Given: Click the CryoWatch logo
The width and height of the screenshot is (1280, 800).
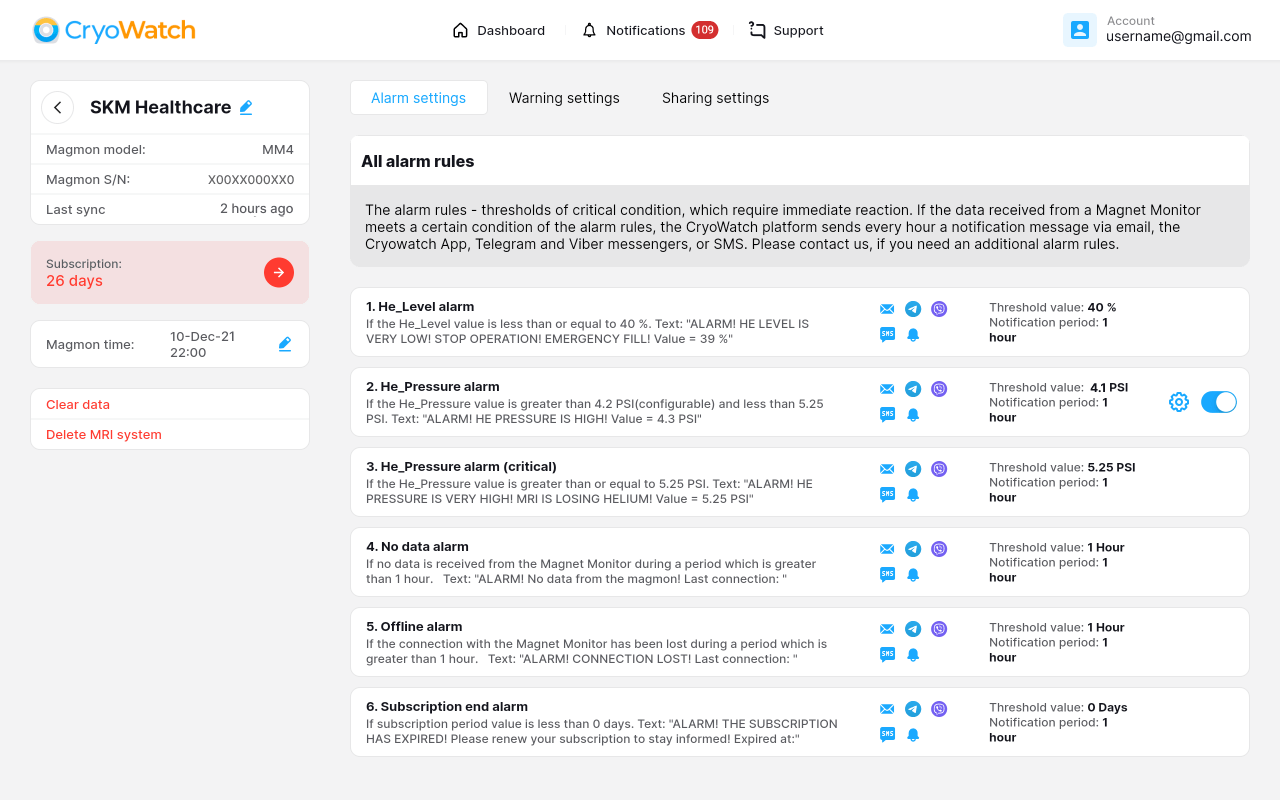Looking at the screenshot, I should (114, 30).
